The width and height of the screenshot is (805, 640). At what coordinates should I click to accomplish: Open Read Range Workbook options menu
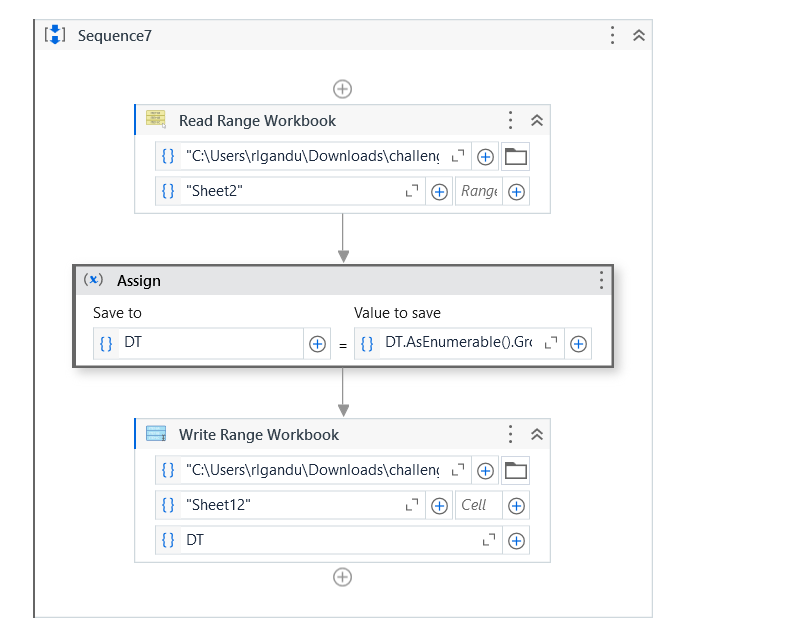coord(511,121)
